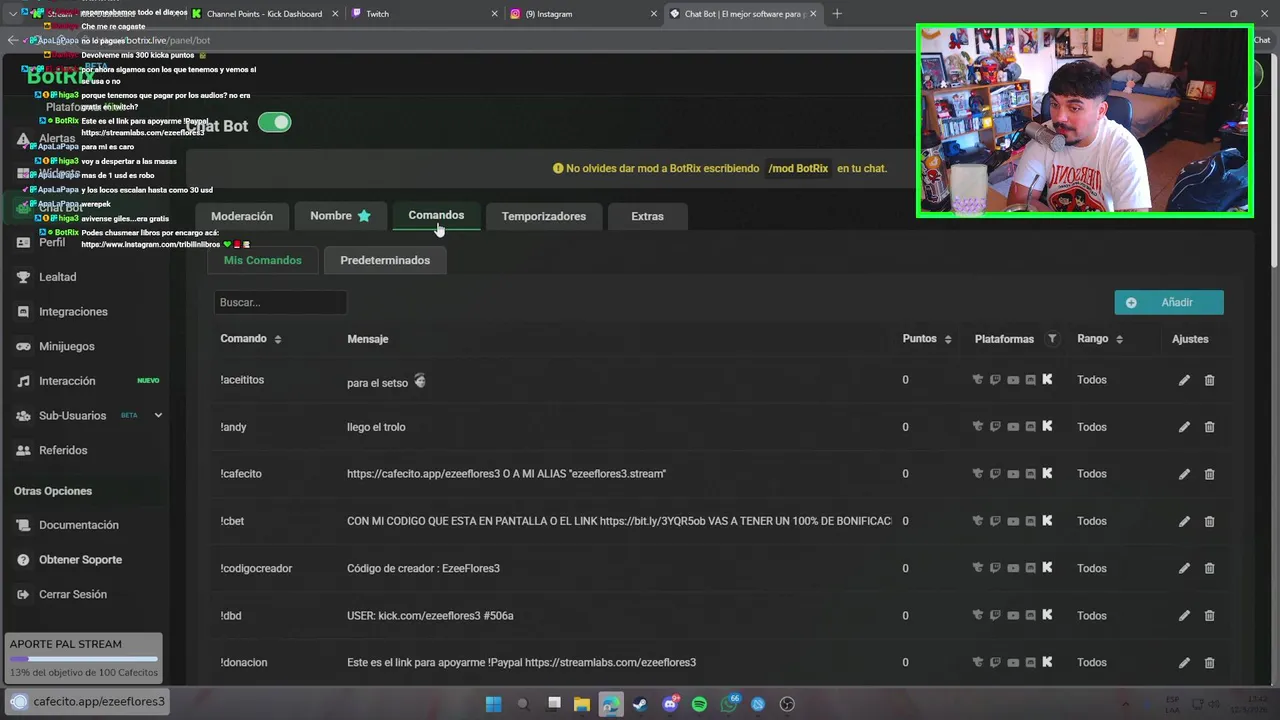
Task: Click the Minijuegos gamepad icon
Action: point(23,346)
